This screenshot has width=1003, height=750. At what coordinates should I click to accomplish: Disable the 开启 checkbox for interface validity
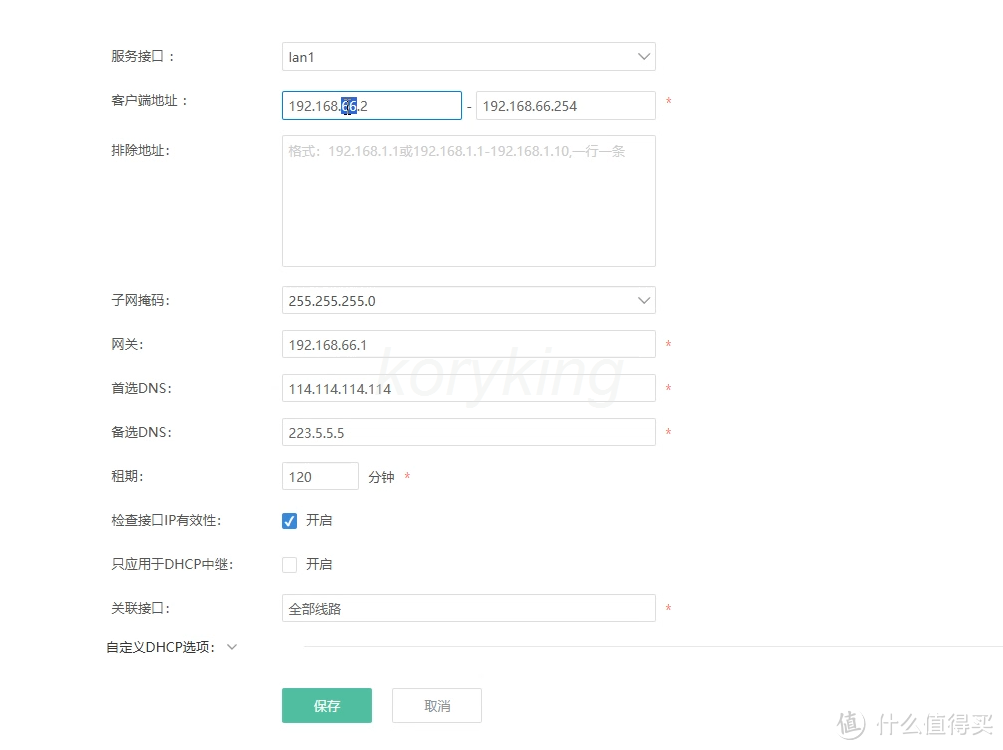pos(289,520)
